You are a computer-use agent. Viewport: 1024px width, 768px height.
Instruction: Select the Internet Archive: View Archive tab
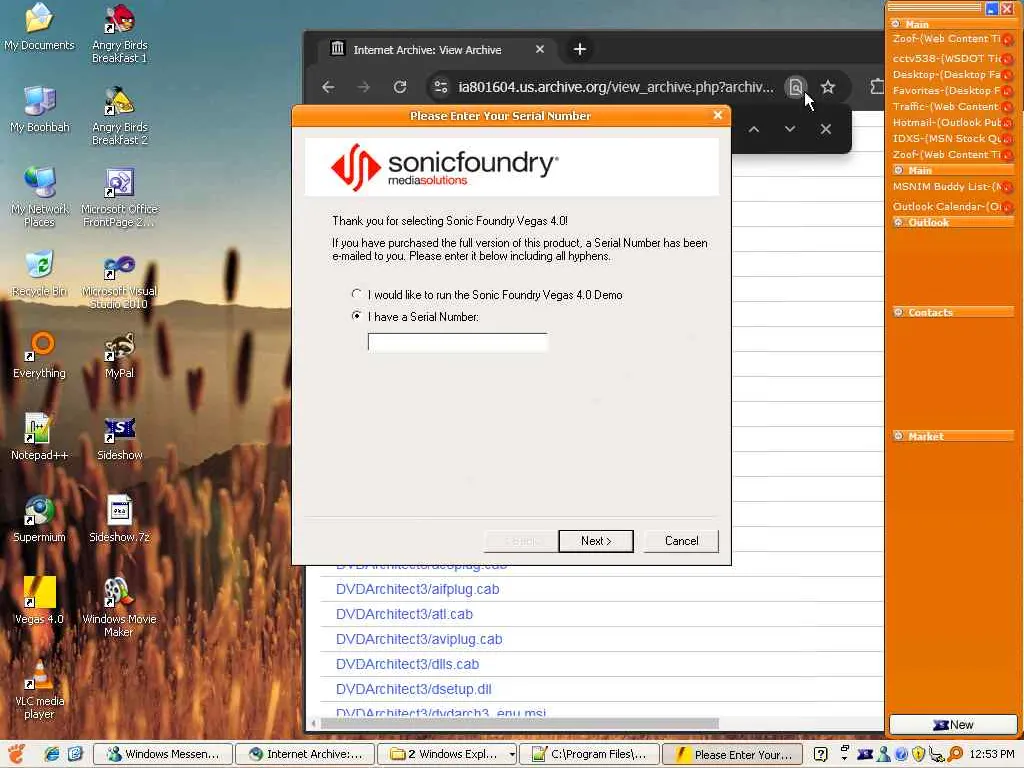pyautogui.click(x=427, y=50)
